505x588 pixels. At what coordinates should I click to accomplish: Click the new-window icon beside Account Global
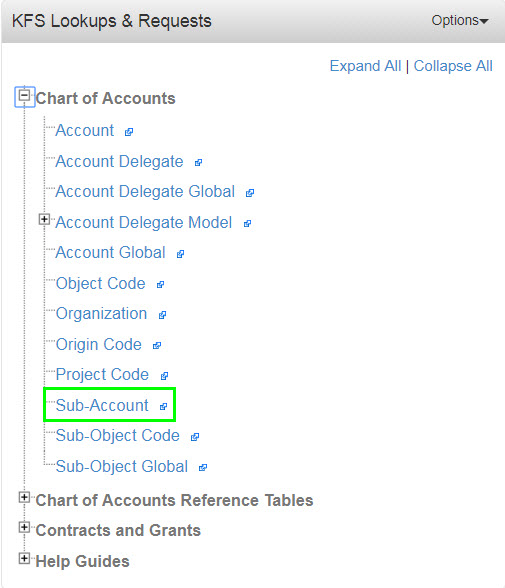click(181, 254)
